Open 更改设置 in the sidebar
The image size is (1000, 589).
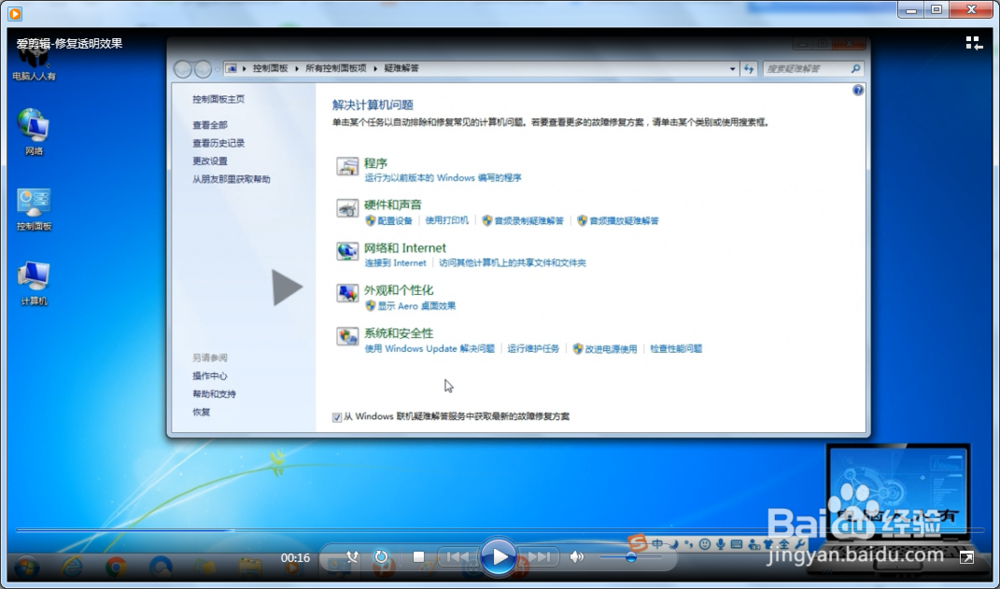[210, 161]
